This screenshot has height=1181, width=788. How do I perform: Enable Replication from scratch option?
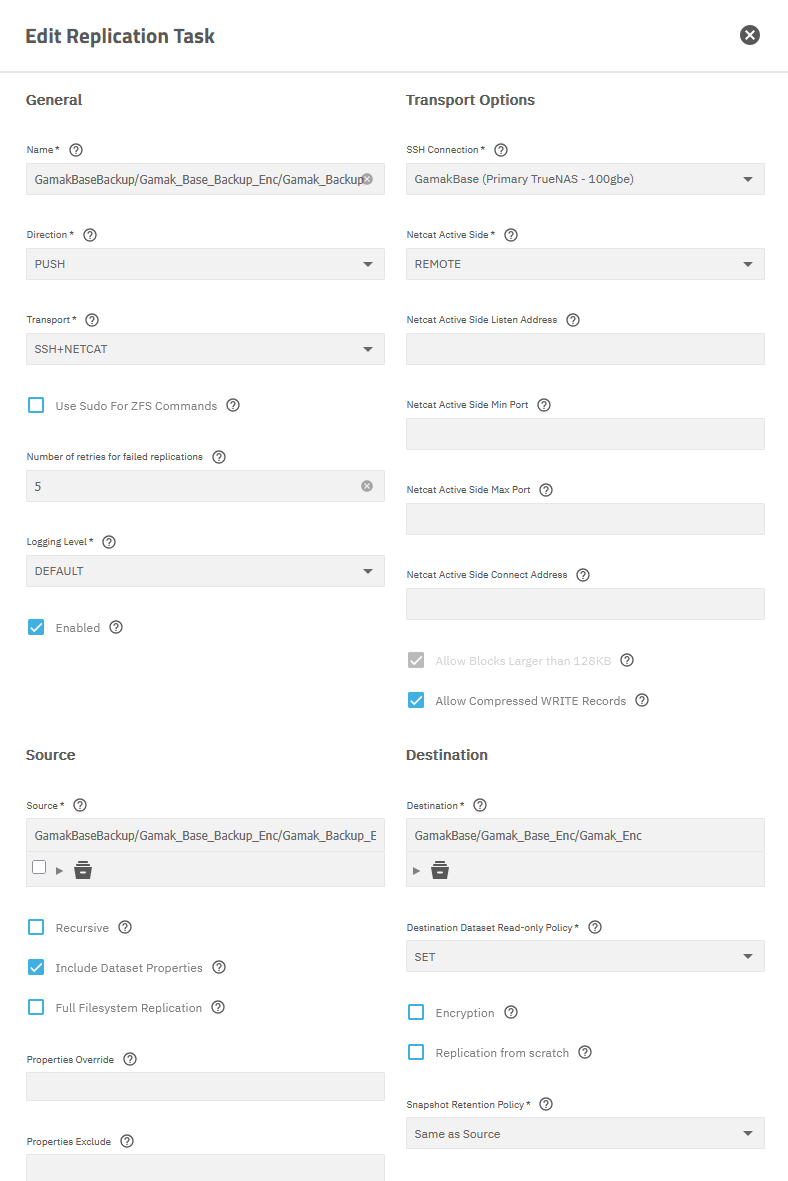tap(416, 1052)
